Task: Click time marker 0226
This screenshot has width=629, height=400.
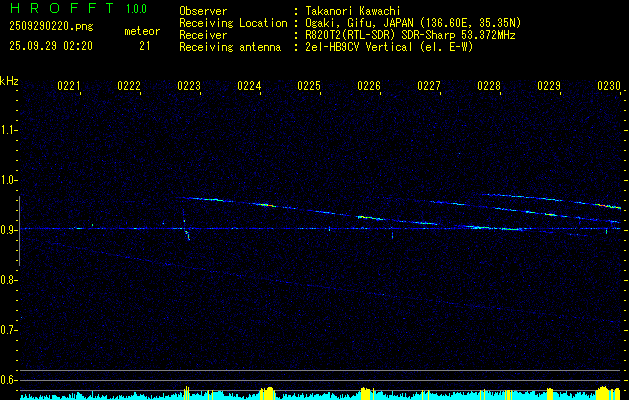Action: (x=369, y=86)
